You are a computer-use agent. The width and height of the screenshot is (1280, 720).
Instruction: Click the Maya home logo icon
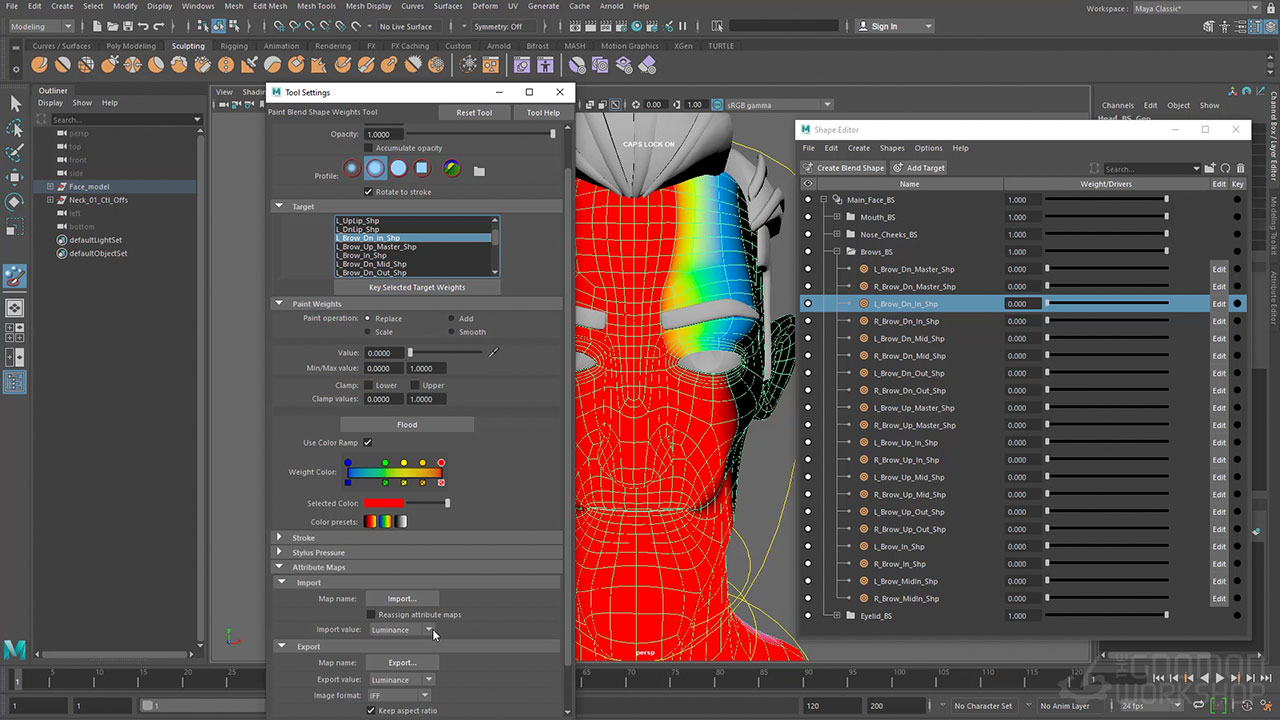[14, 650]
